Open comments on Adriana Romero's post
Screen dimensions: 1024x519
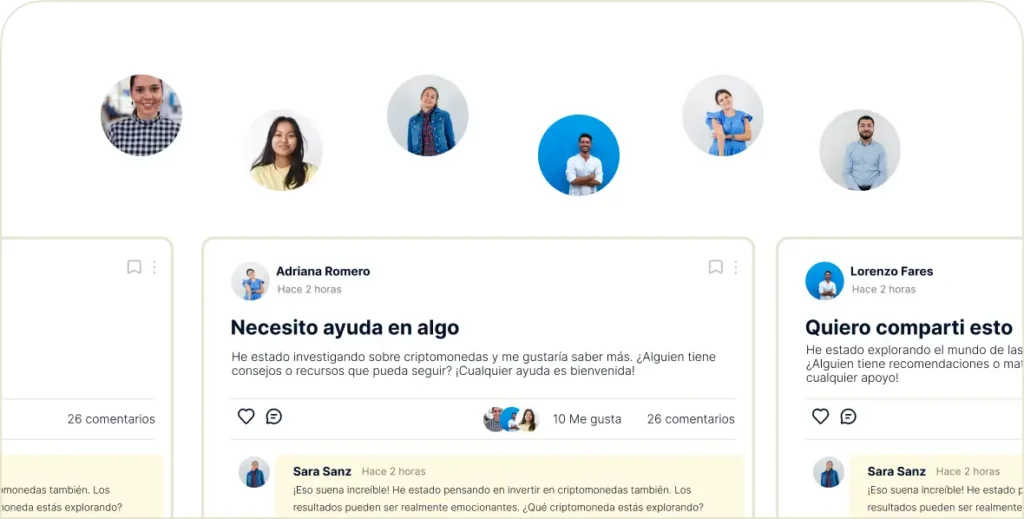[x=274, y=417]
